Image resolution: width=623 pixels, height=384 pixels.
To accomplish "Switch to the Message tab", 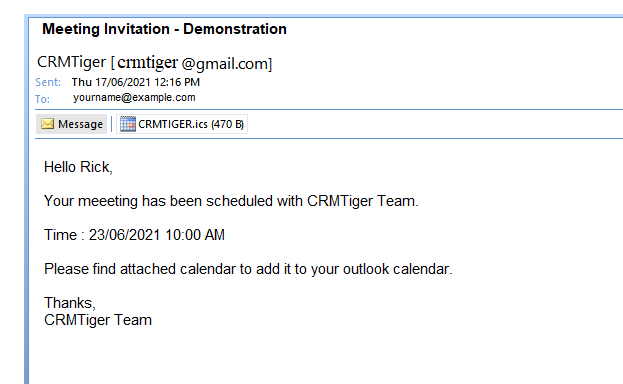I will tap(72, 124).
